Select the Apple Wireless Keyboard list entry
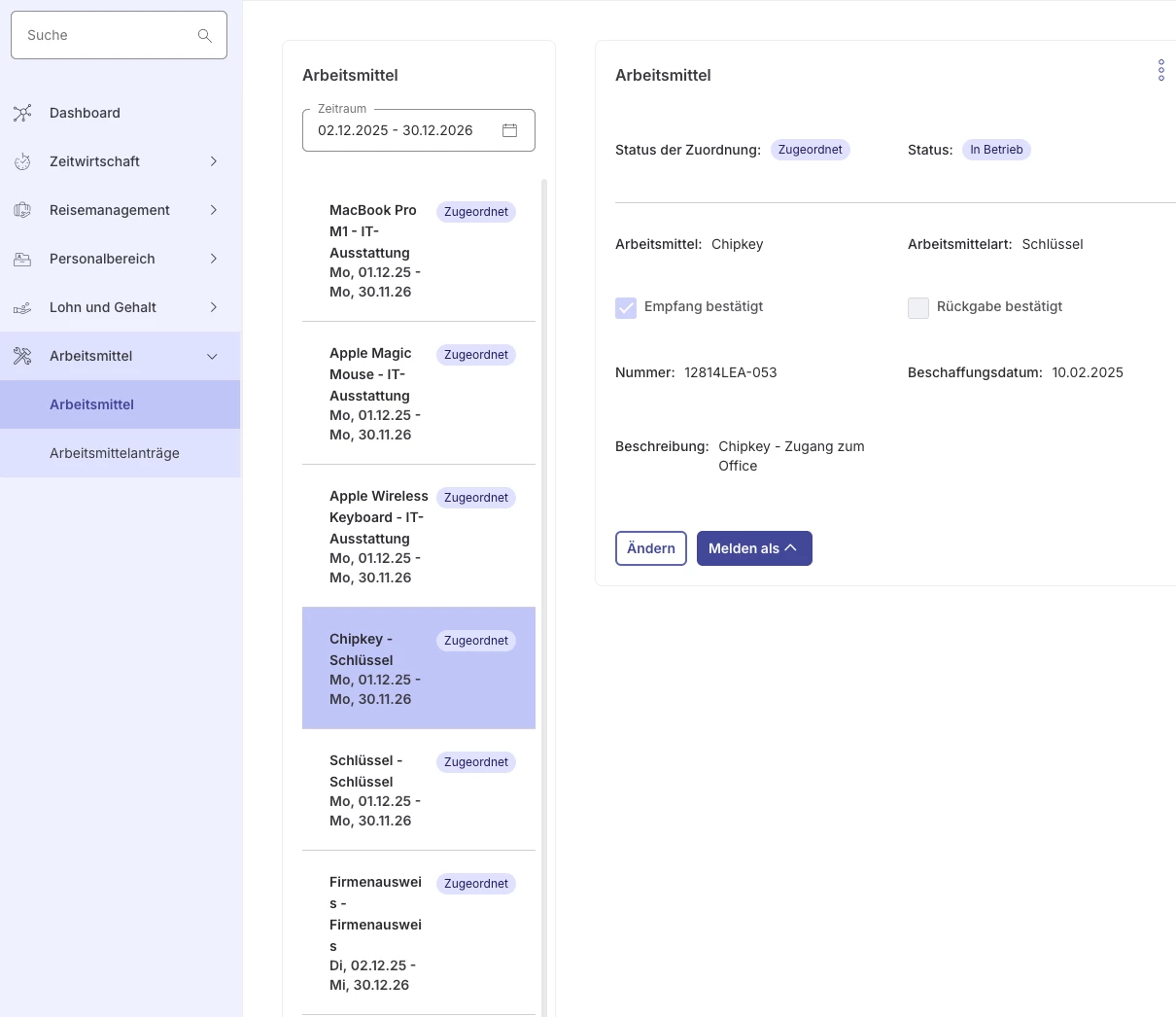This screenshot has height=1017, width=1176. pos(419,536)
